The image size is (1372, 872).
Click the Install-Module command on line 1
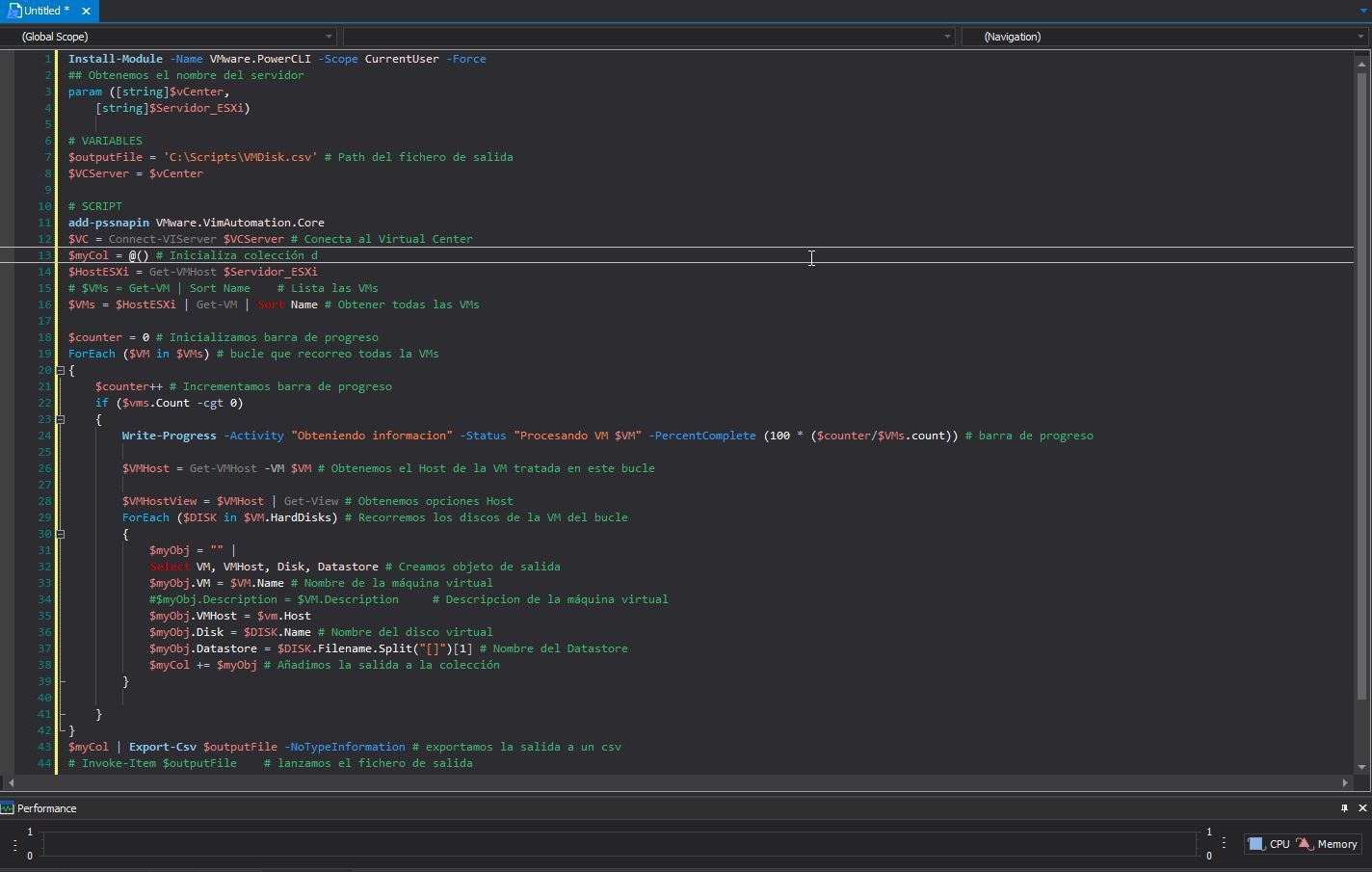click(116, 59)
